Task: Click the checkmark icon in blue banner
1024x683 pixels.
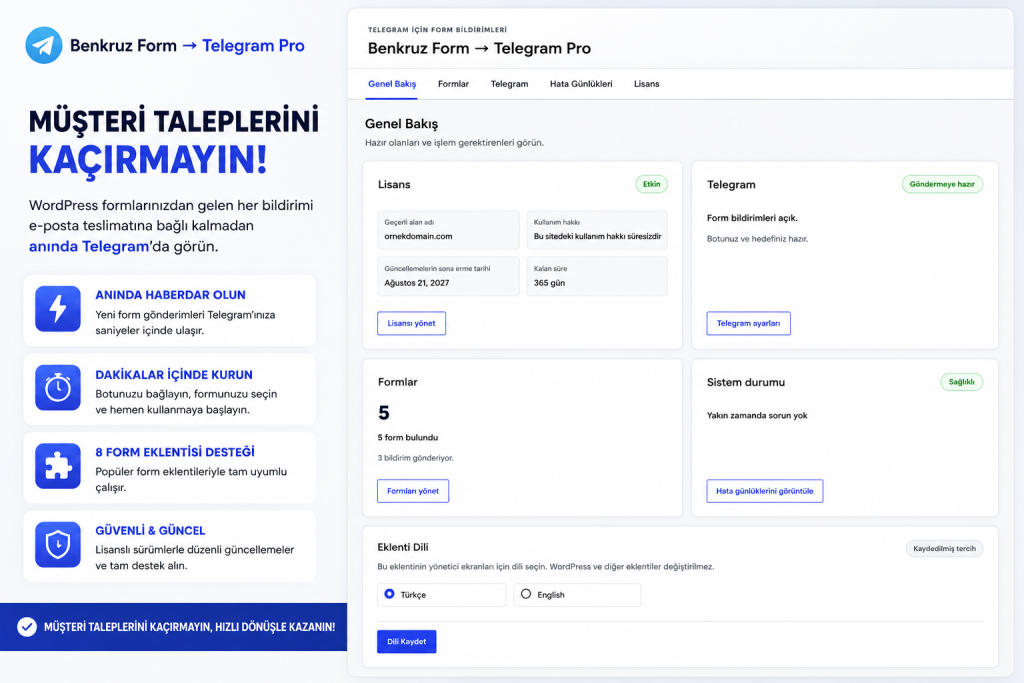Action: pyautogui.click(x=27, y=627)
